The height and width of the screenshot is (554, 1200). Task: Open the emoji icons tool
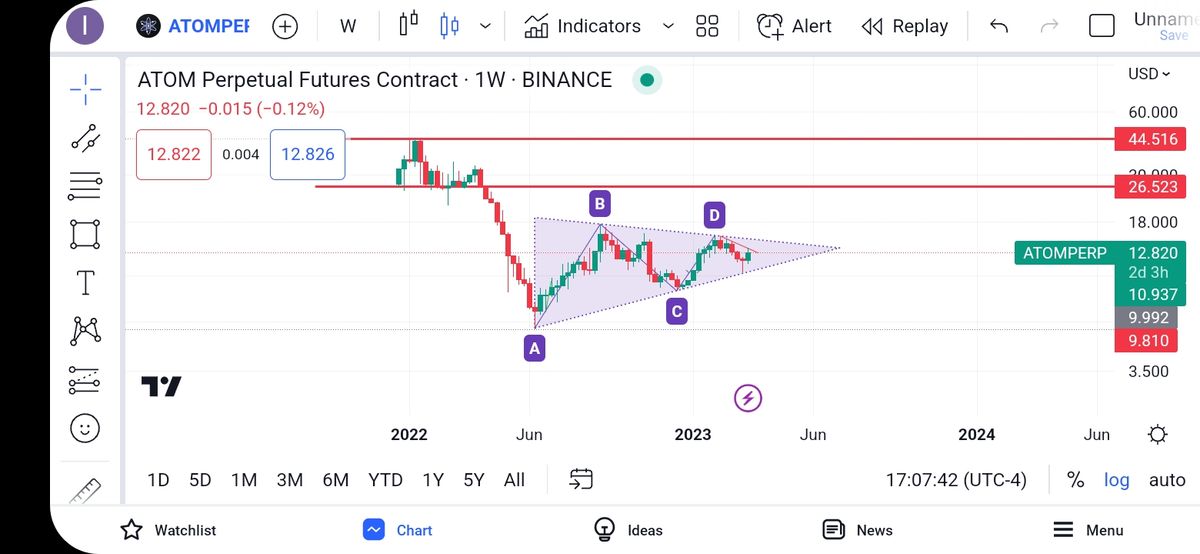click(x=86, y=429)
